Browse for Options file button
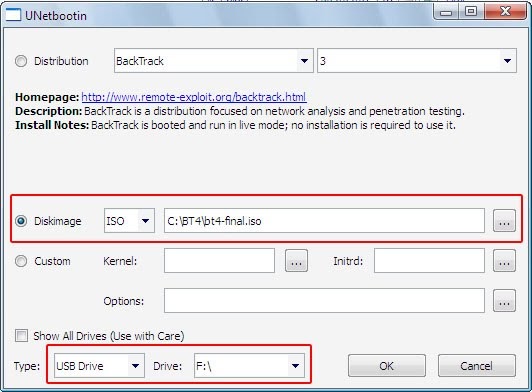The height and width of the screenshot is (392, 532). [x=505, y=301]
